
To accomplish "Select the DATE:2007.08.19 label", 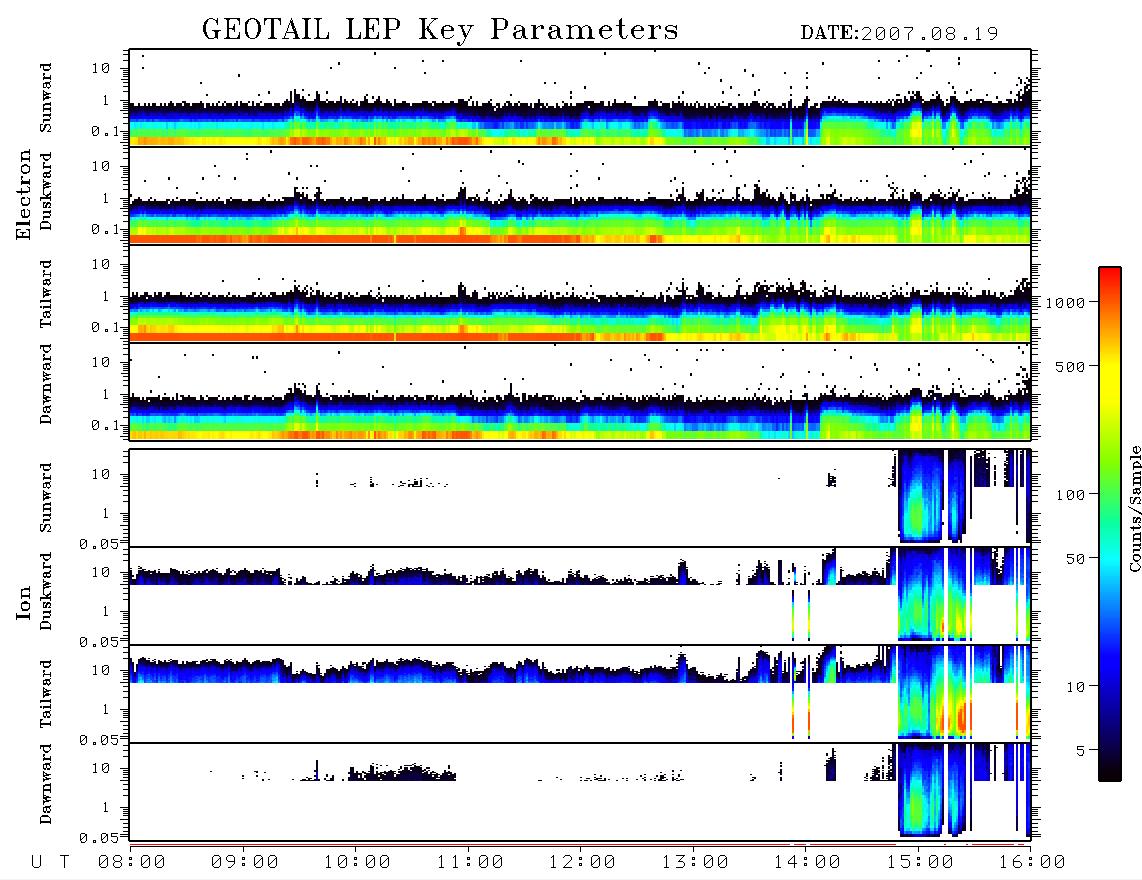I will (x=899, y=33).
